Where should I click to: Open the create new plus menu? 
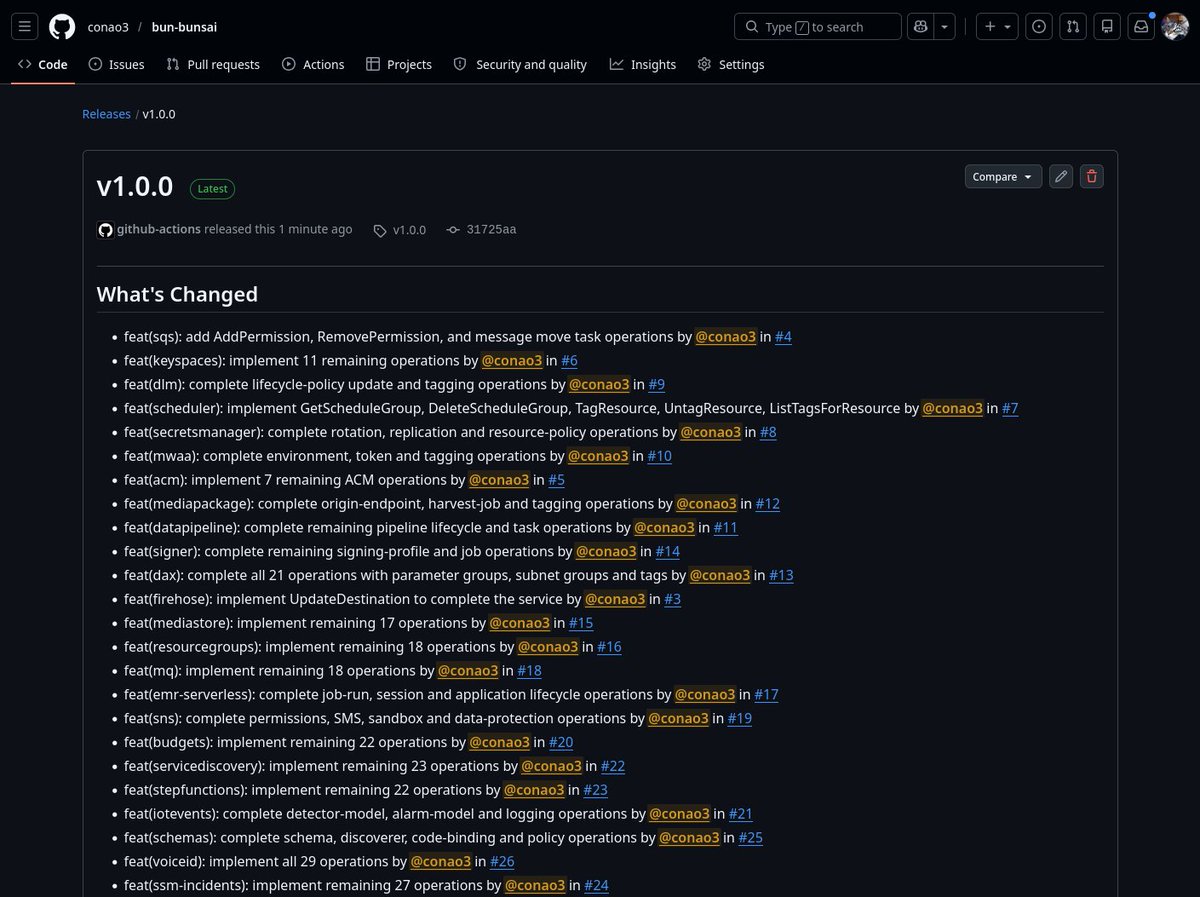point(997,27)
